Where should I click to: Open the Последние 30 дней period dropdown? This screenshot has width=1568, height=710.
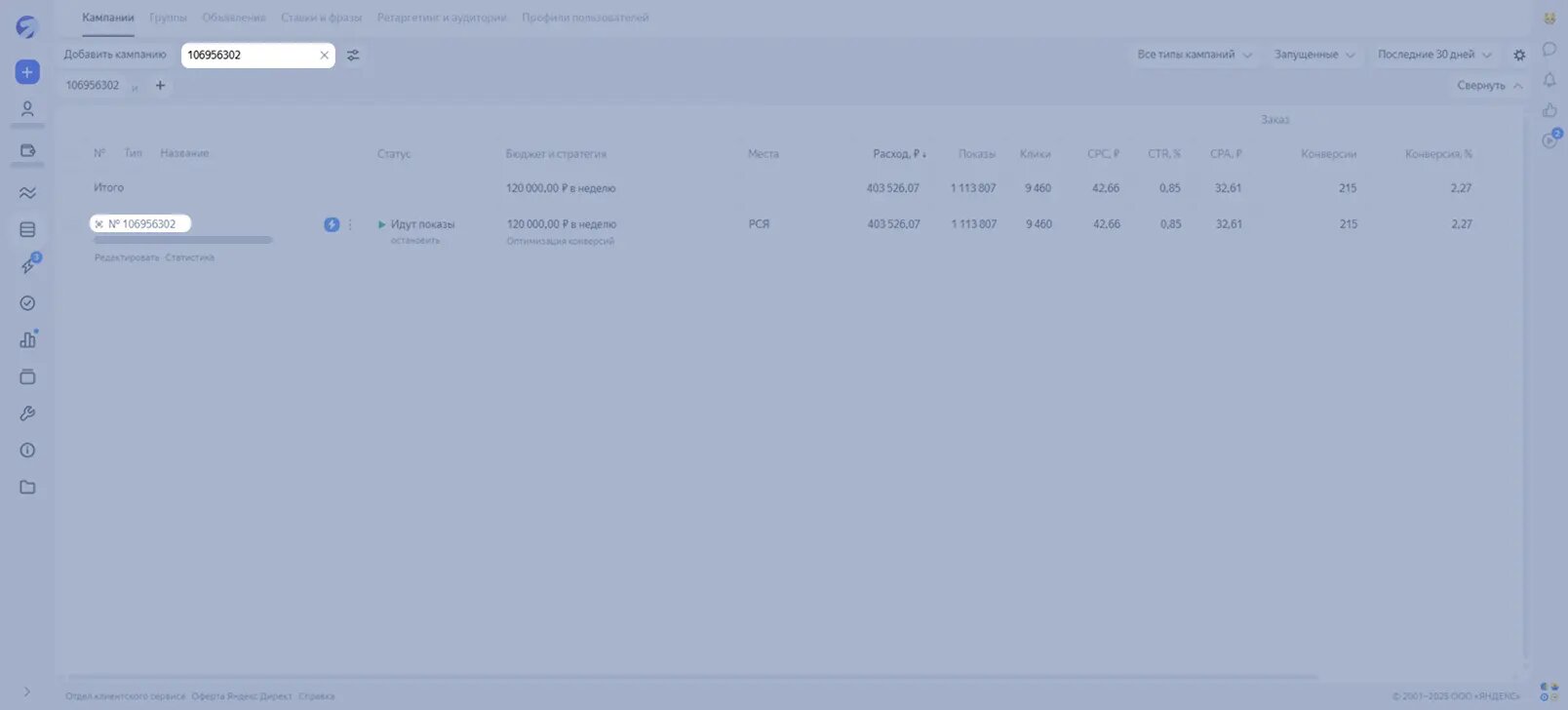pyautogui.click(x=1434, y=55)
